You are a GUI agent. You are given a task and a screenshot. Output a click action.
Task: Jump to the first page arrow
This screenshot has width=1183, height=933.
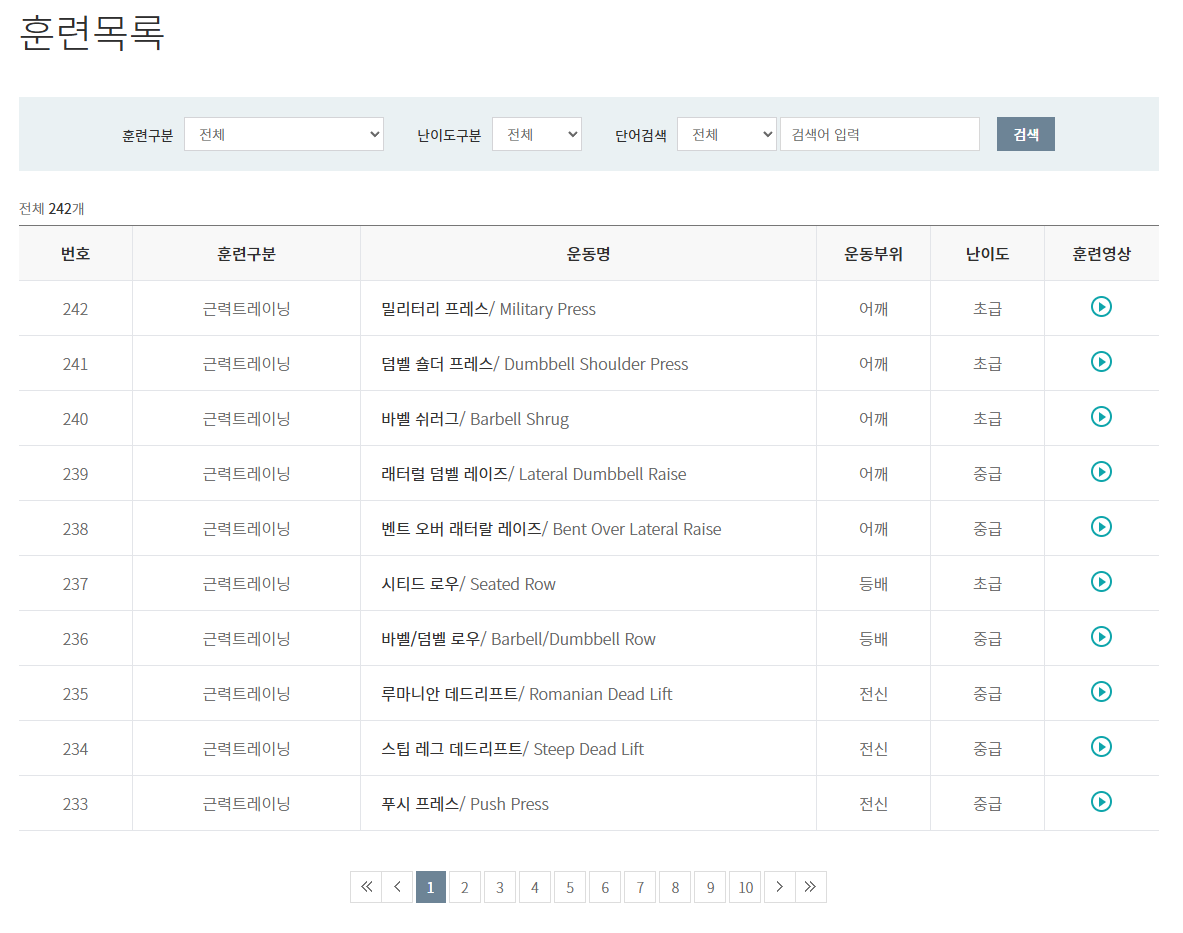[366, 888]
